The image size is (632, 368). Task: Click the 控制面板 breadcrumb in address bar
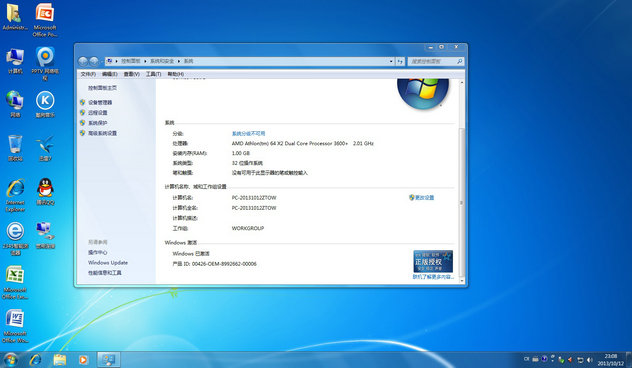(x=131, y=61)
